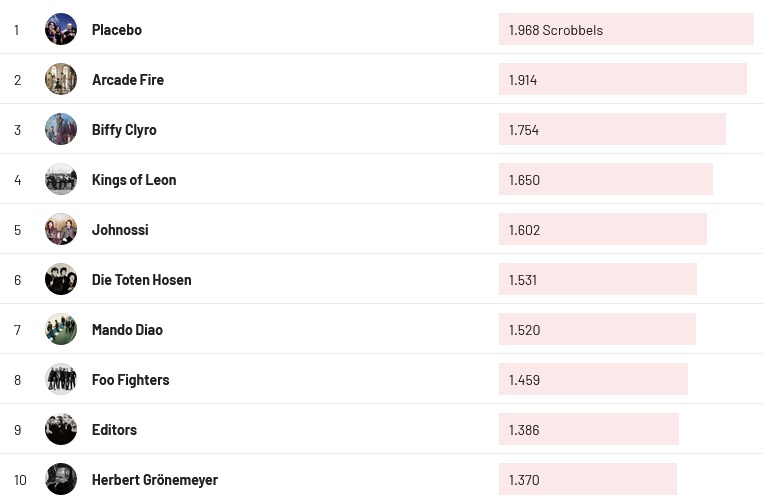Viewport: 763px width, 503px height.
Task: Click Placebo's round avatar image
Action: tap(61, 29)
